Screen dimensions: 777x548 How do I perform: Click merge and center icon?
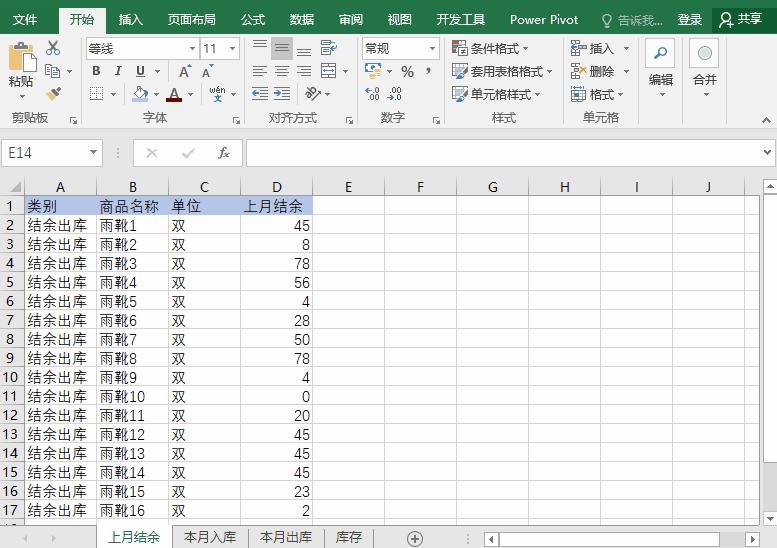[329, 71]
